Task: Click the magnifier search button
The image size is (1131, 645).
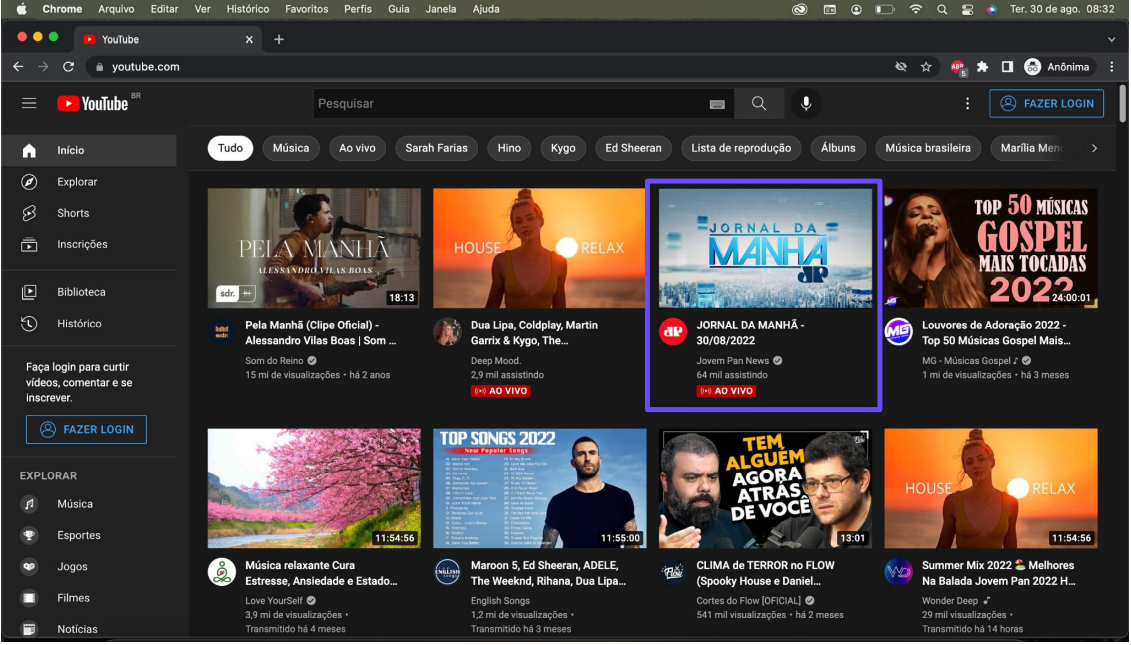Action: [x=759, y=104]
